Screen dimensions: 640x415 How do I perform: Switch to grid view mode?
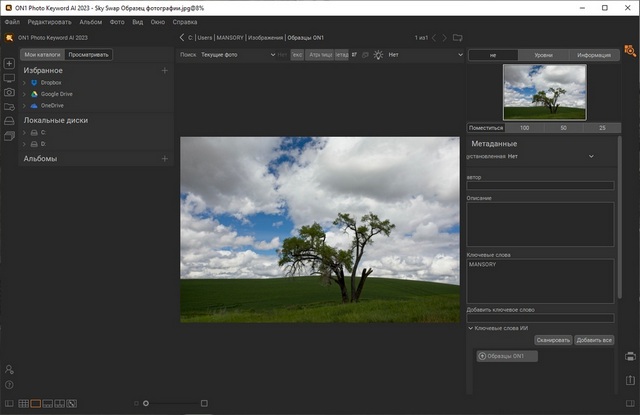pyautogui.click(x=23, y=403)
